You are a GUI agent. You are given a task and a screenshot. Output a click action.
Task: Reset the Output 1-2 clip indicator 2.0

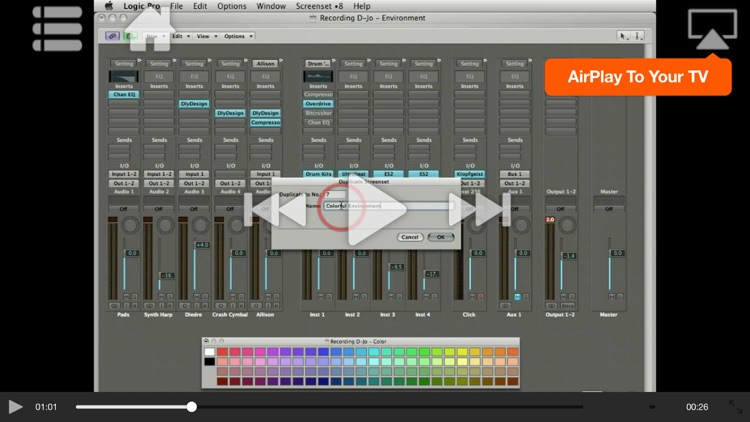click(x=550, y=220)
